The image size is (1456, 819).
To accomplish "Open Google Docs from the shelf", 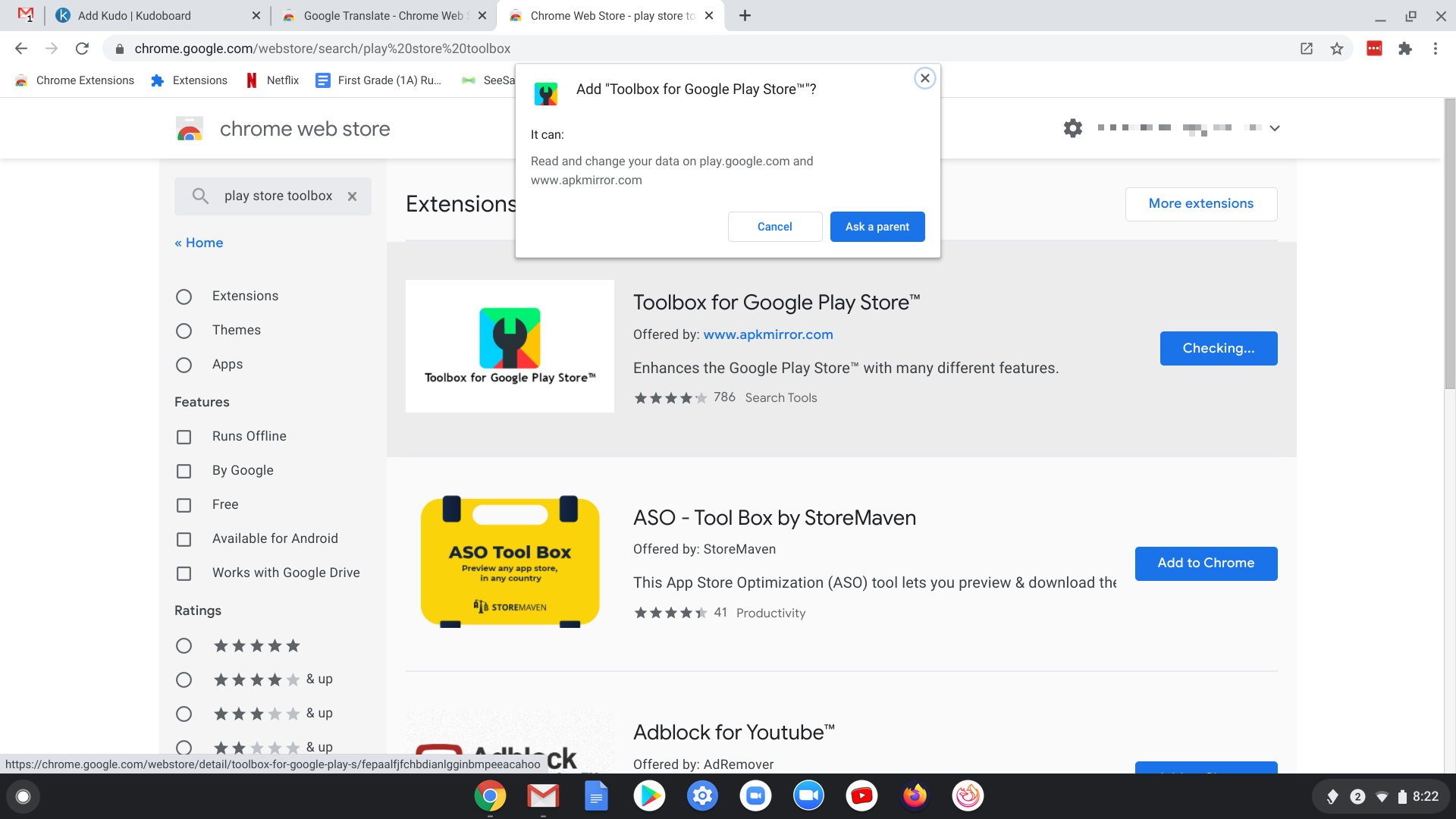I will 596,795.
